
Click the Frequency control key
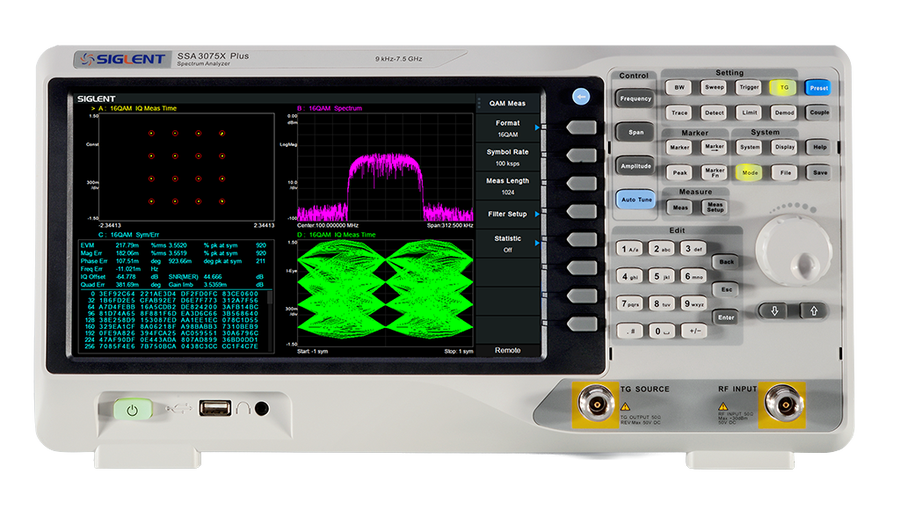click(x=635, y=99)
